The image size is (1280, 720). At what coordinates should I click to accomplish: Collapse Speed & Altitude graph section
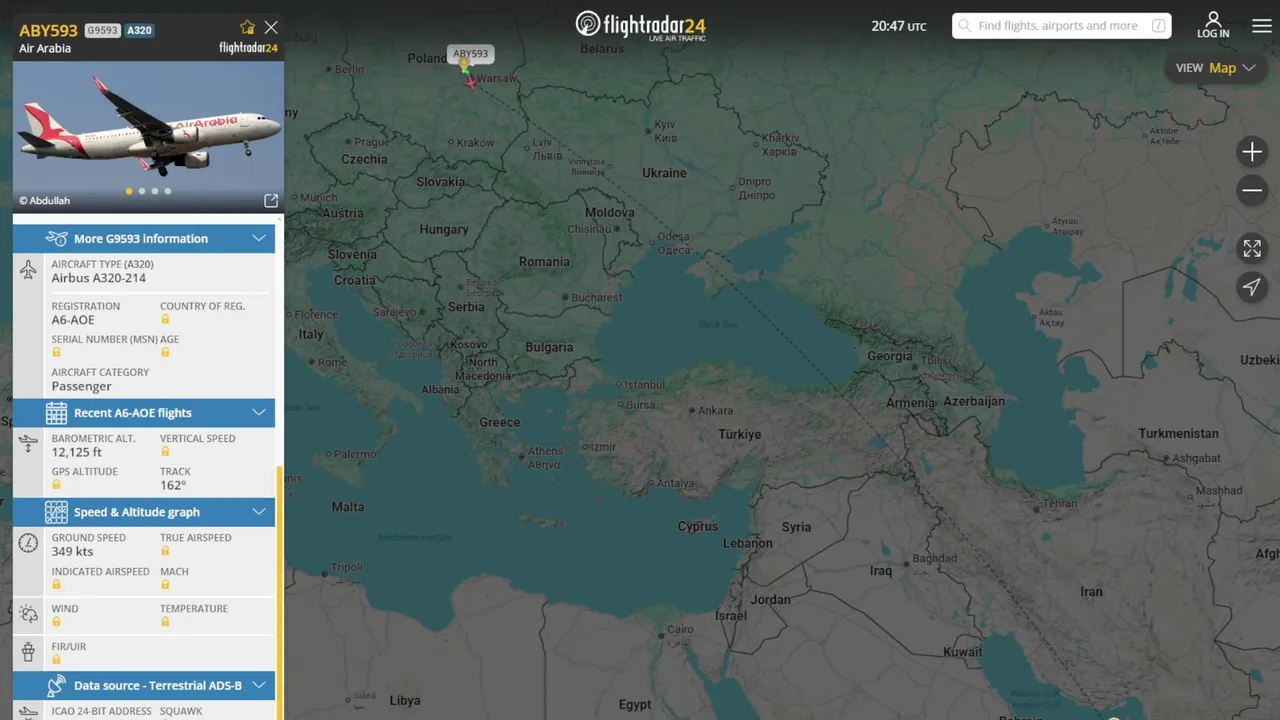(x=258, y=512)
